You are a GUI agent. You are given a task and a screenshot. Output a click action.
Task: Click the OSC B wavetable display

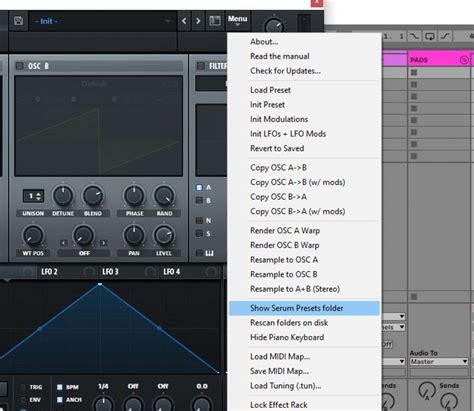click(x=99, y=126)
